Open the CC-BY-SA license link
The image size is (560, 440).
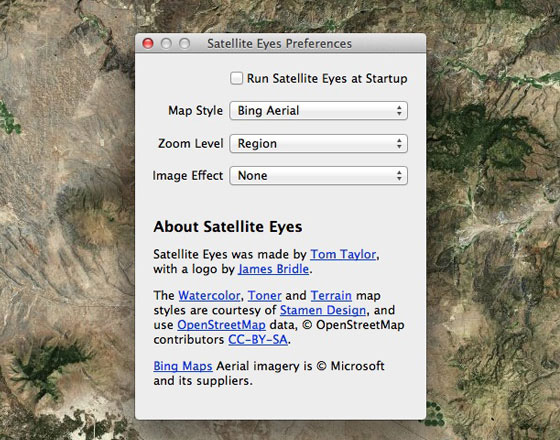[258, 339]
